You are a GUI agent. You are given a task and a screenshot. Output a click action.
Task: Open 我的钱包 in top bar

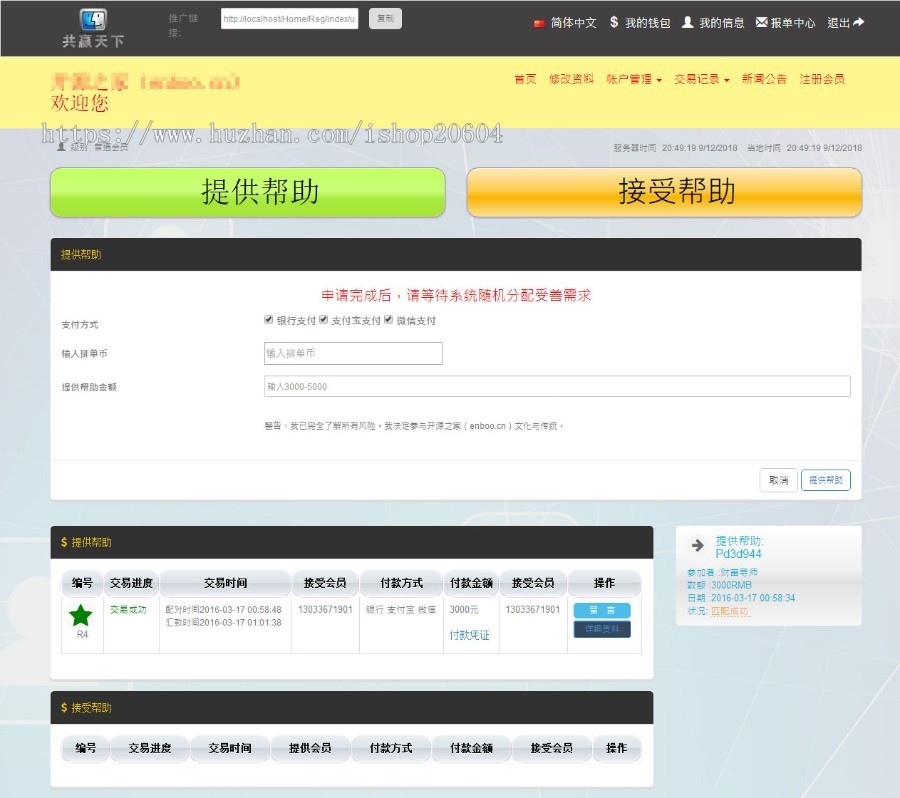[647, 23]
